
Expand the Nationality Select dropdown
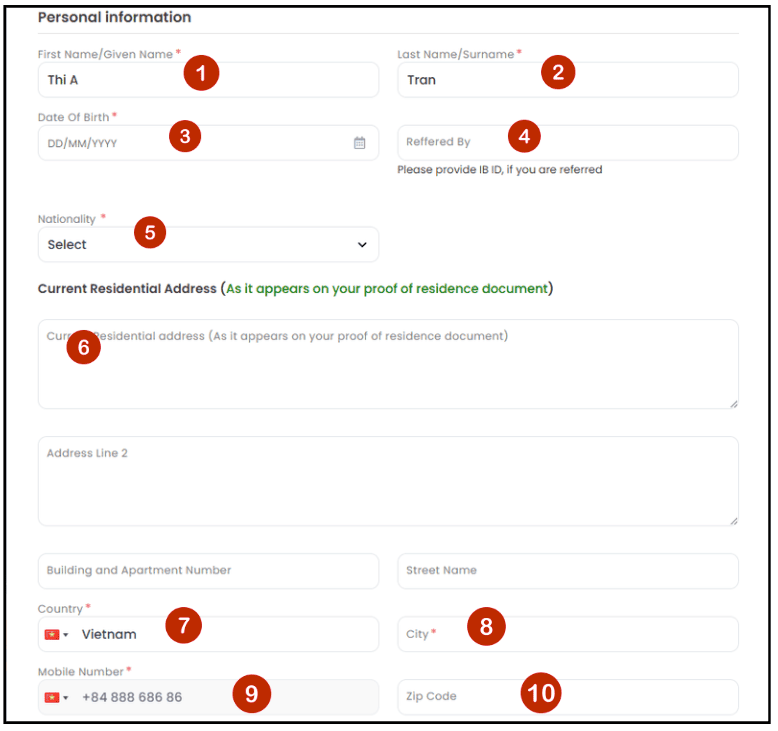208,244
